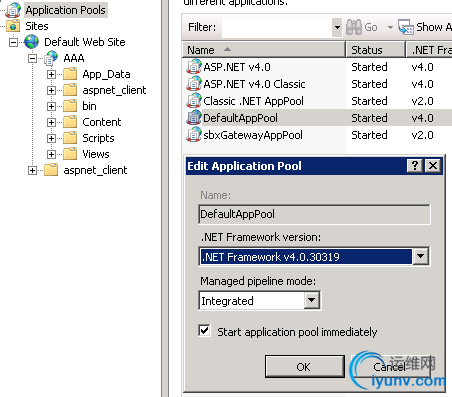The height and width of the screenshot is (397, 452).
Task: Open the Go button dropdown arrow
Action: pyautogui.click(x=390, y=27)
